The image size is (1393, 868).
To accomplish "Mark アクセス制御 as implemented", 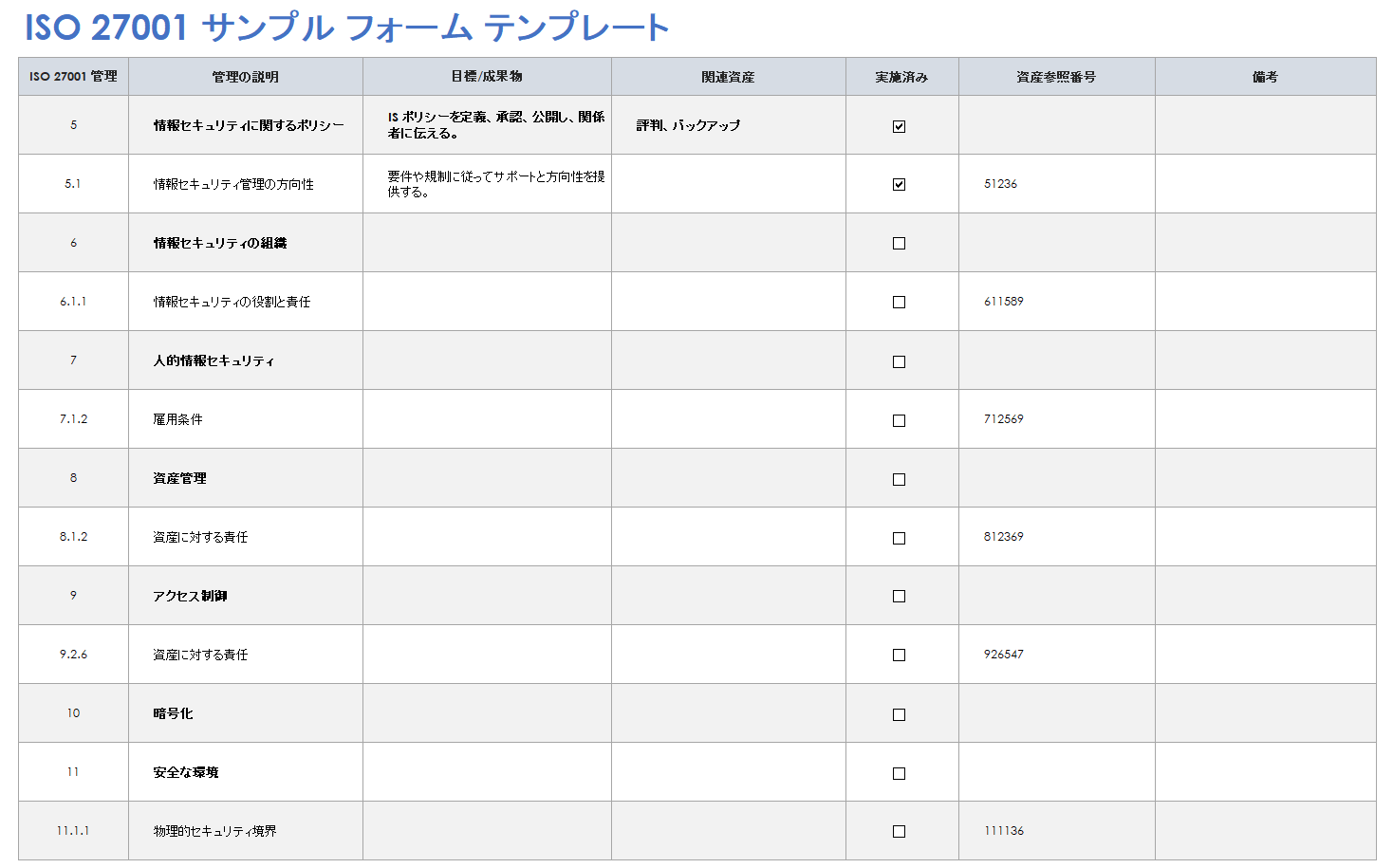I will (899, 597).
